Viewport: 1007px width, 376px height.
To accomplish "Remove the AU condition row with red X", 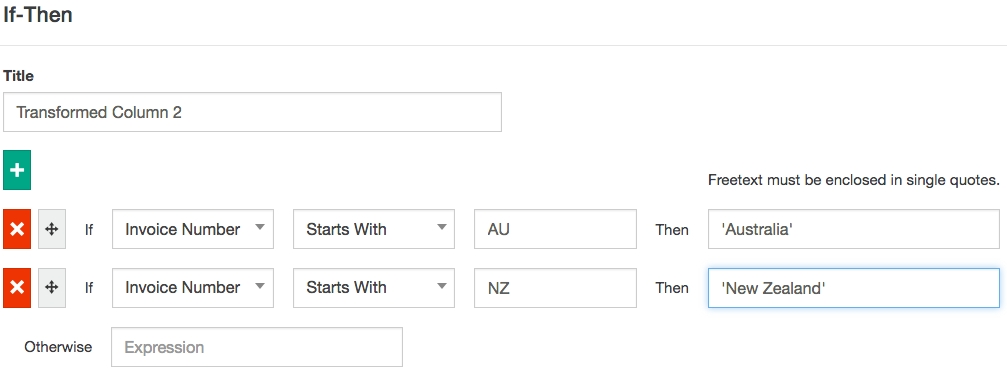I will pyautogui.click(x=17, y=229).
